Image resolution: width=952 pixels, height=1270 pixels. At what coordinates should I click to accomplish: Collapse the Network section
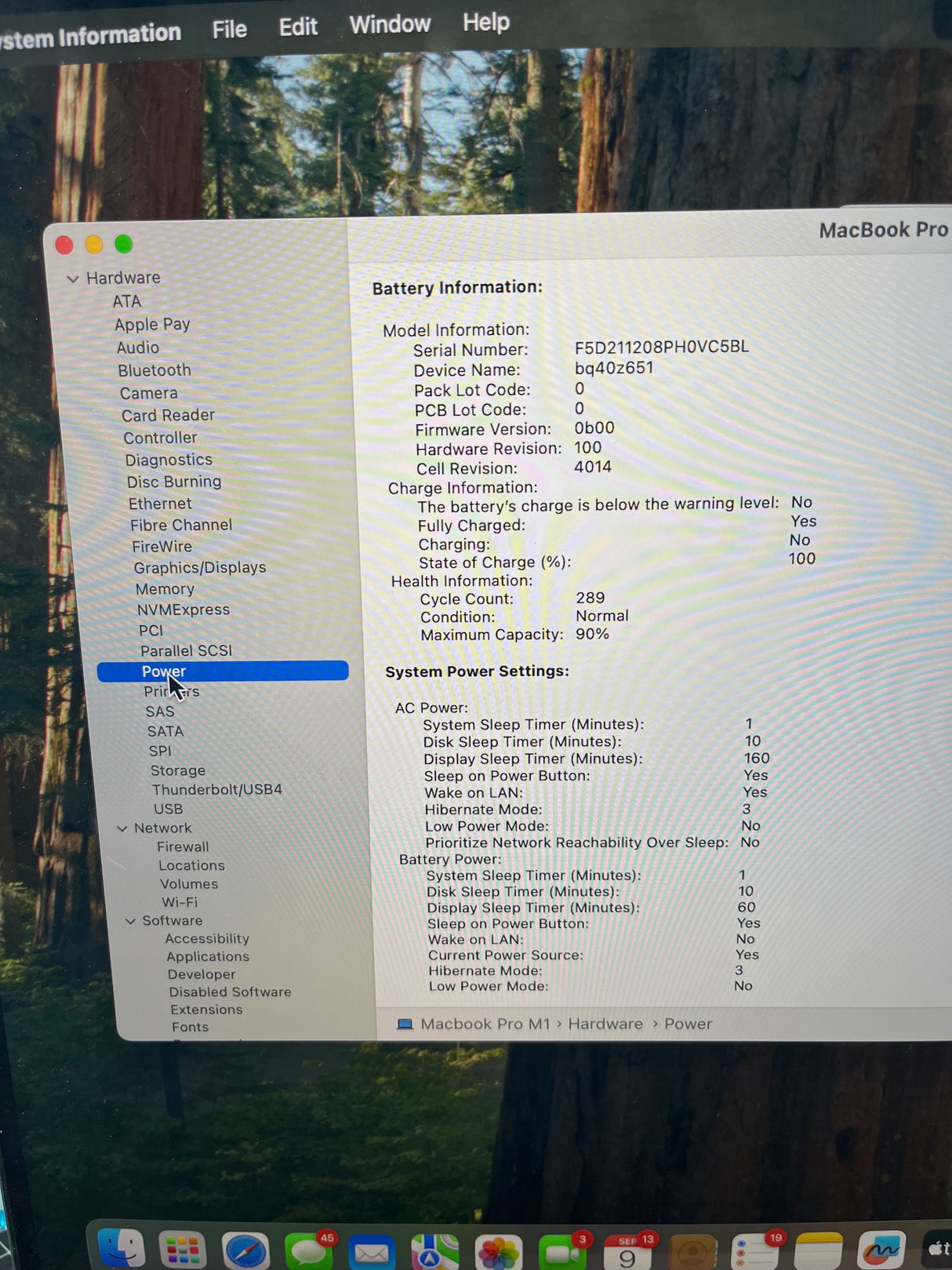pos(122,828)
